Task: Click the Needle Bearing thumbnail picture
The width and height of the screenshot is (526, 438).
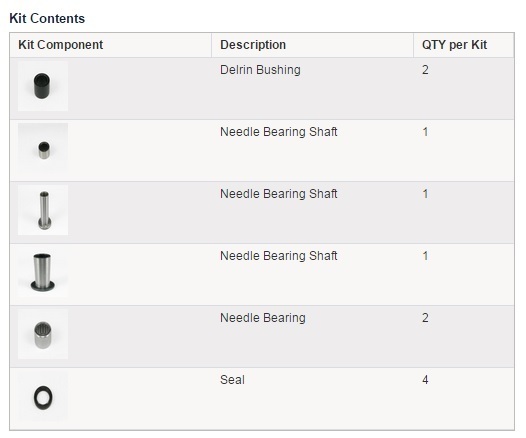Action: point(43,334)
